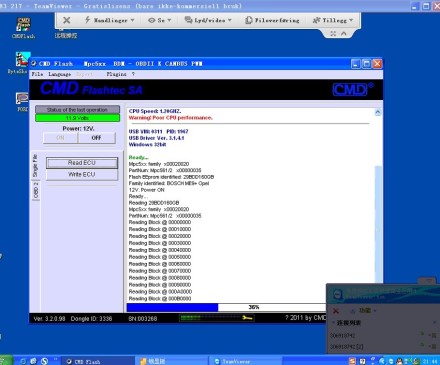Open TeamViewer taskbar button
Screen dimensions: 440x365
245,361
